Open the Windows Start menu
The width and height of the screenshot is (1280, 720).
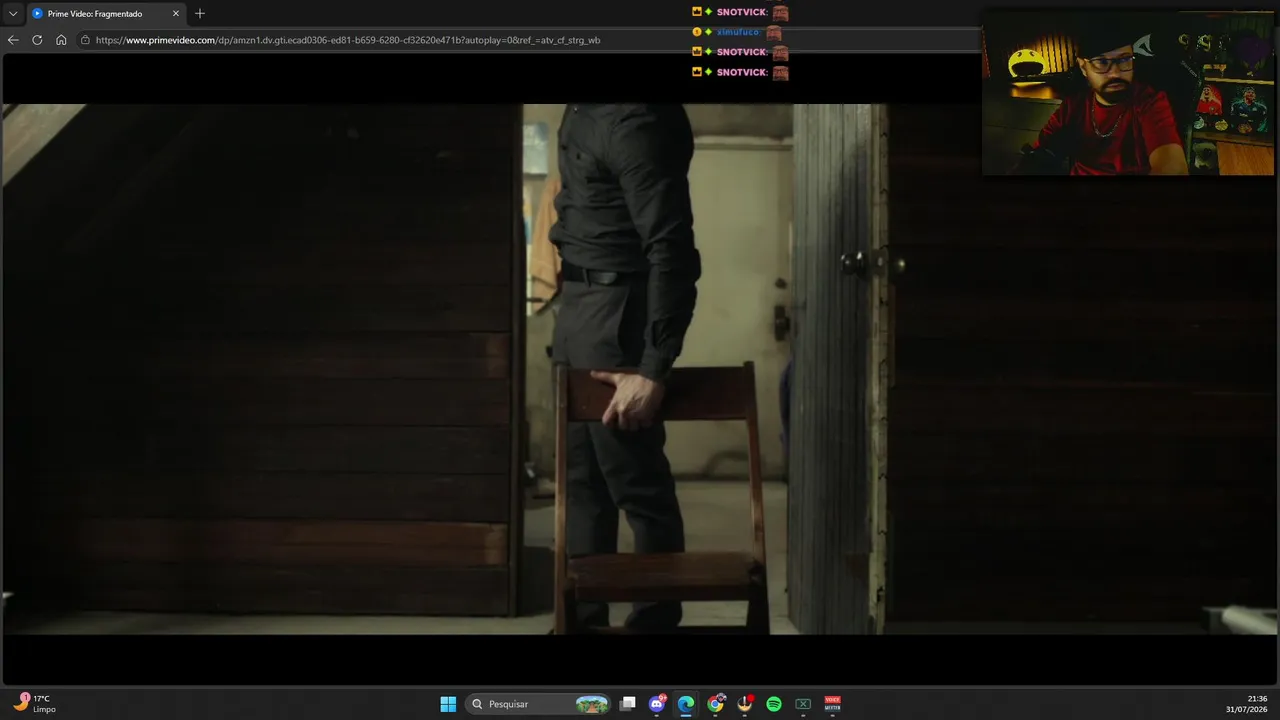448,704
